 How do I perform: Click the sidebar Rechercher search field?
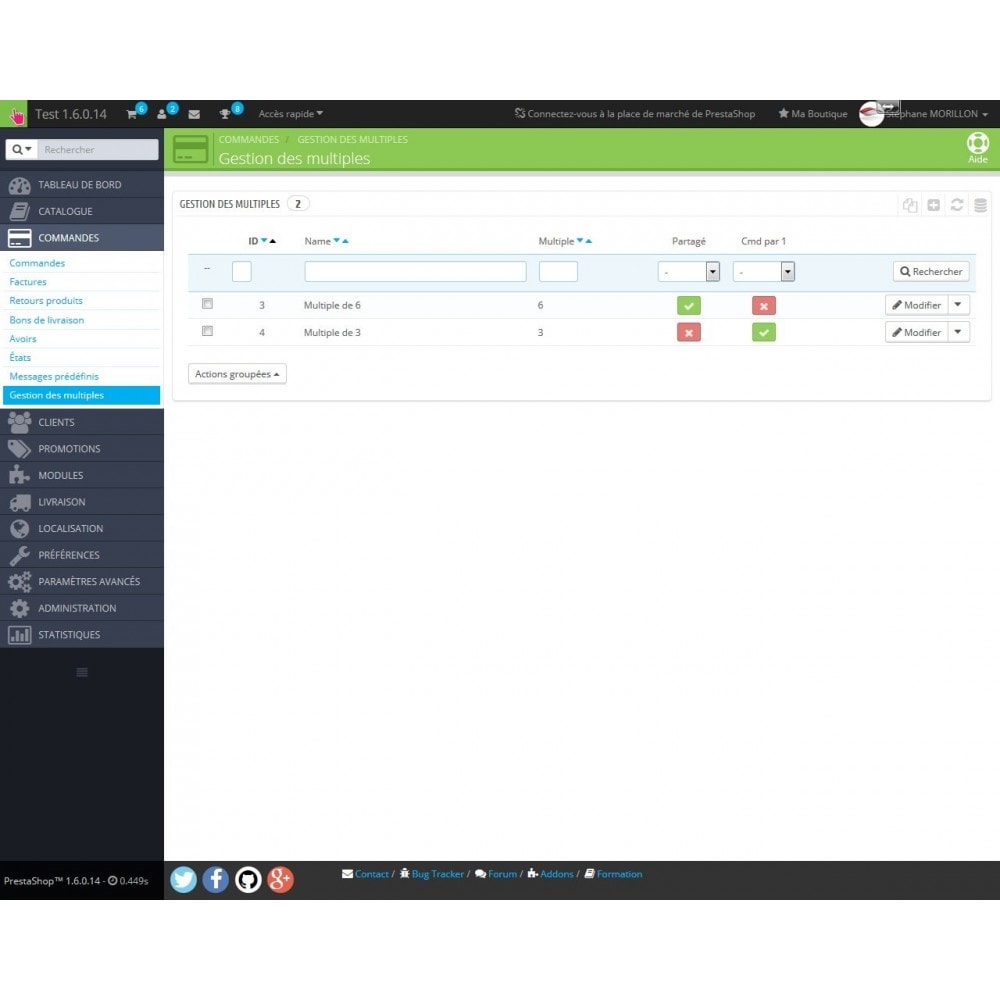(x=98, y=149)
